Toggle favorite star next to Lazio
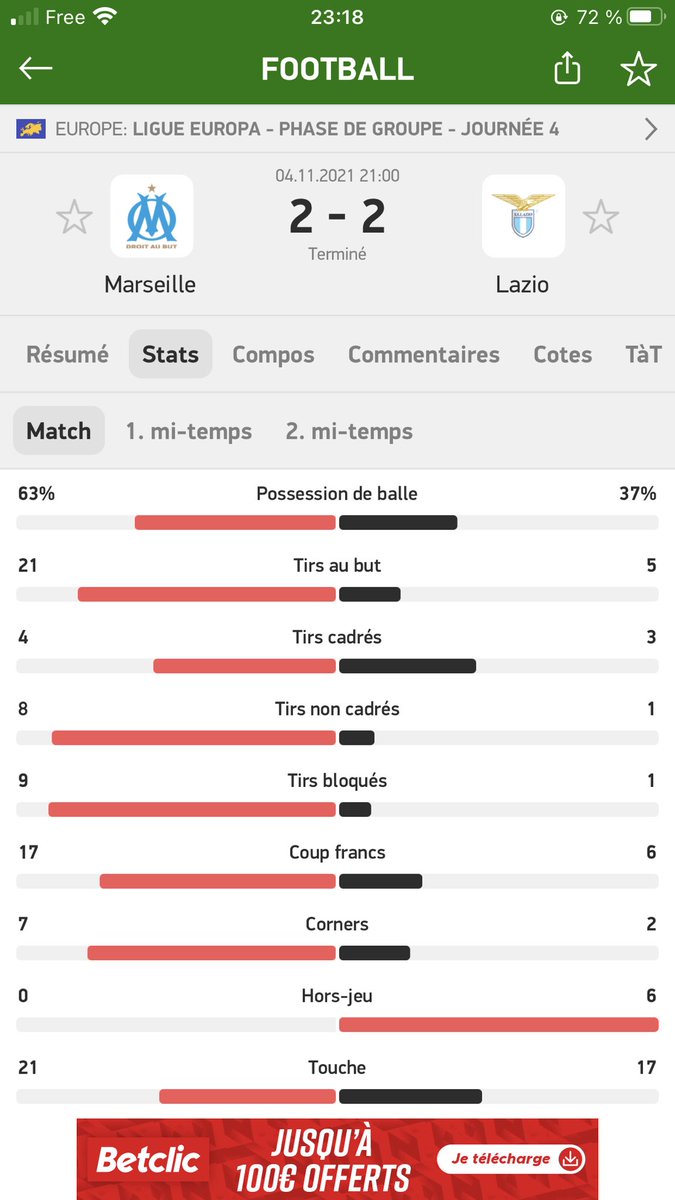The height and width of the screenshot is (1200, 675). (x=601, y=217)
